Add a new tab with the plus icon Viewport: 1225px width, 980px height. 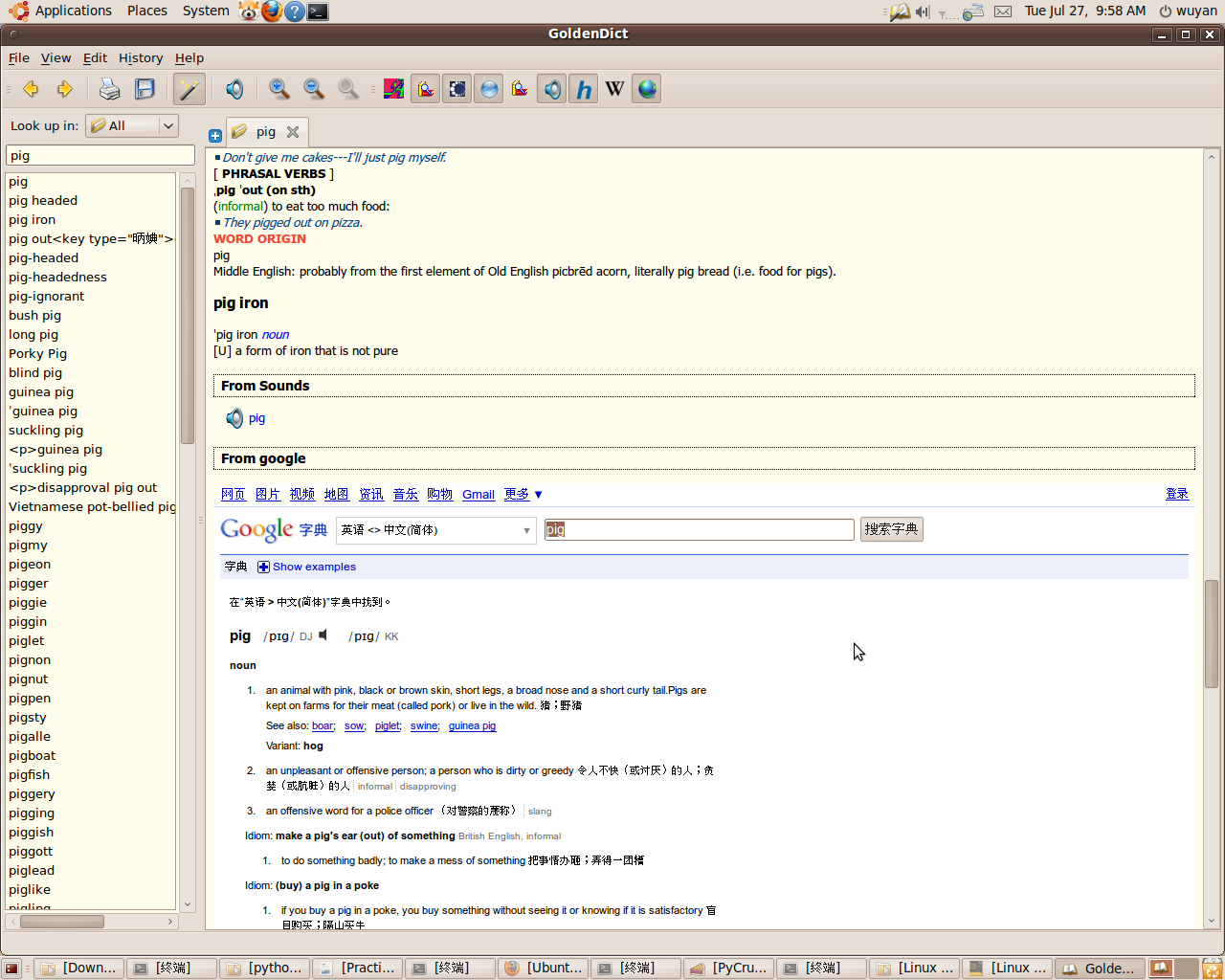(215, 136)
